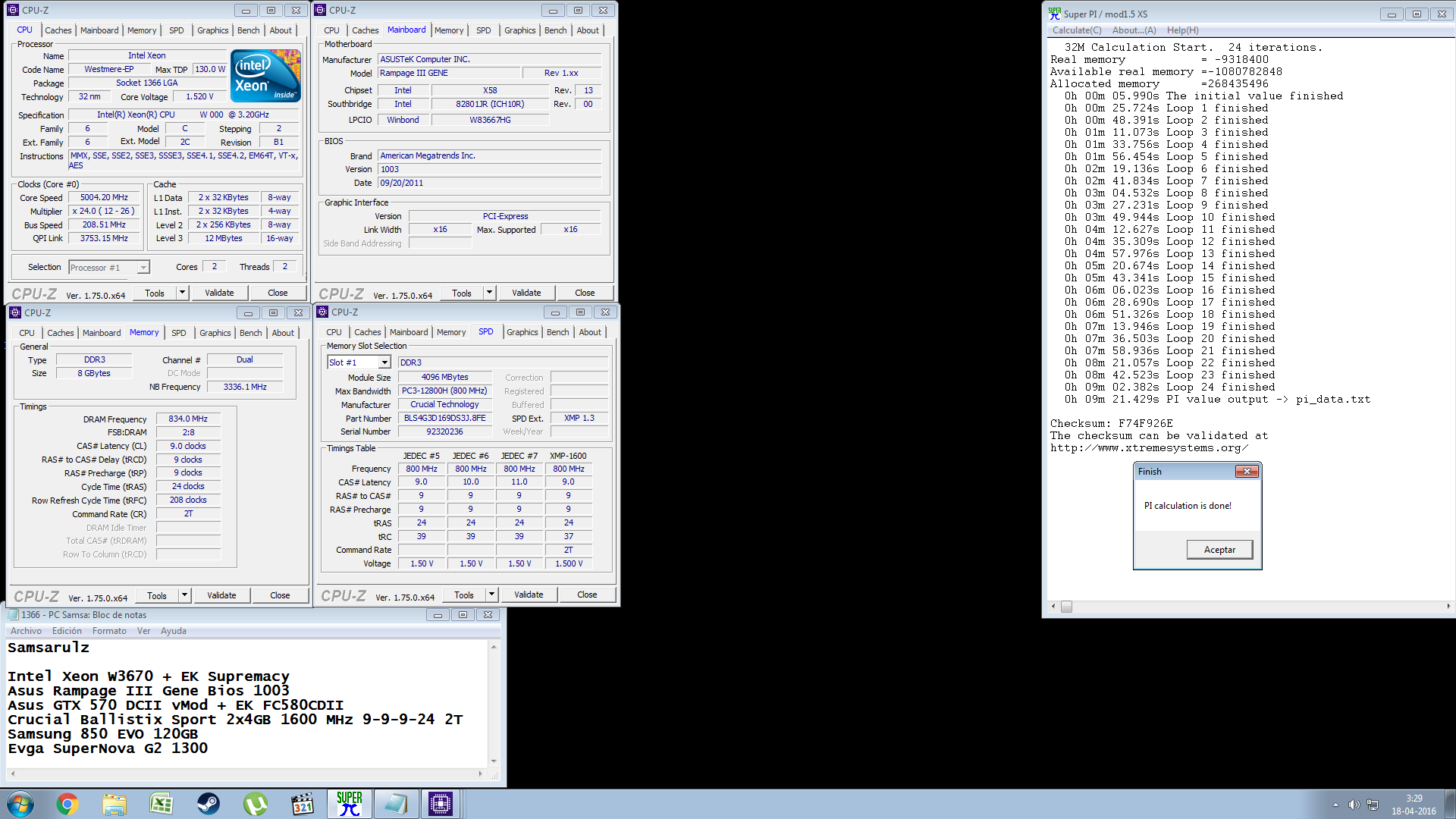Open Tools dropdown arrow in CPU-Z CPU window
The image size is (1456, 819).
pyautogui.click(x=182, y=293)
